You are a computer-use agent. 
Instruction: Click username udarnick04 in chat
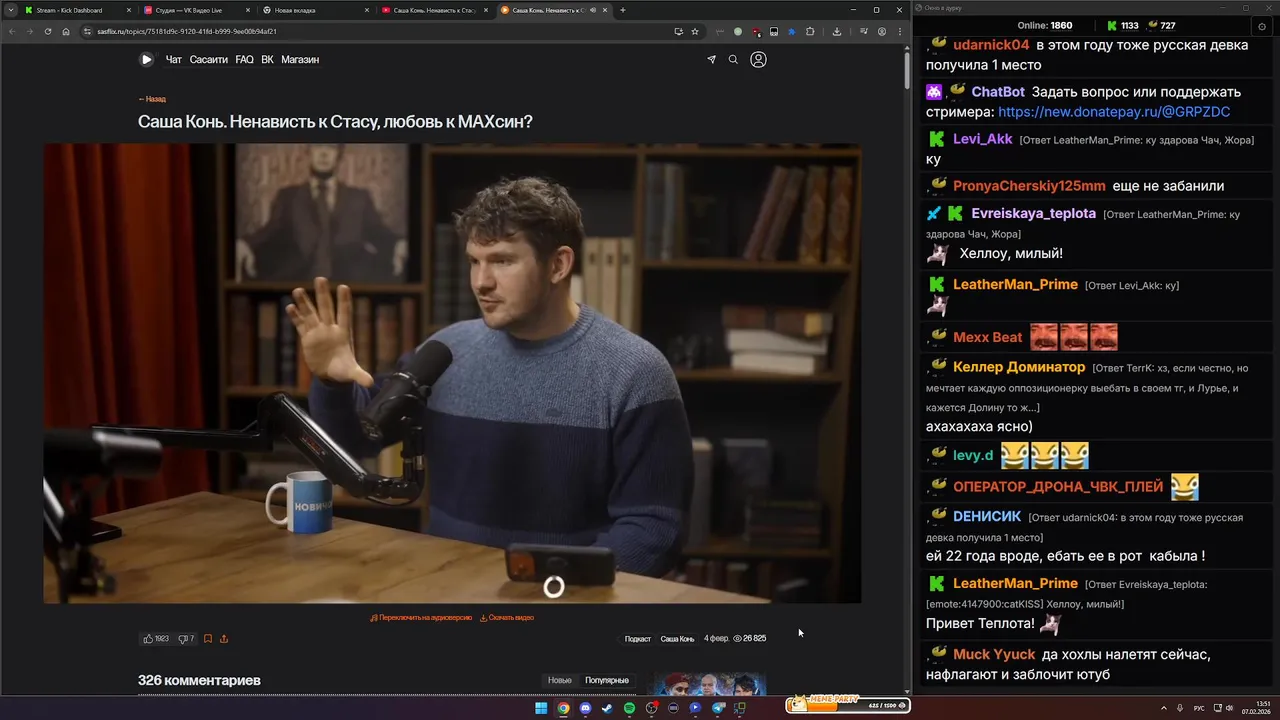(x=991, y=45)
